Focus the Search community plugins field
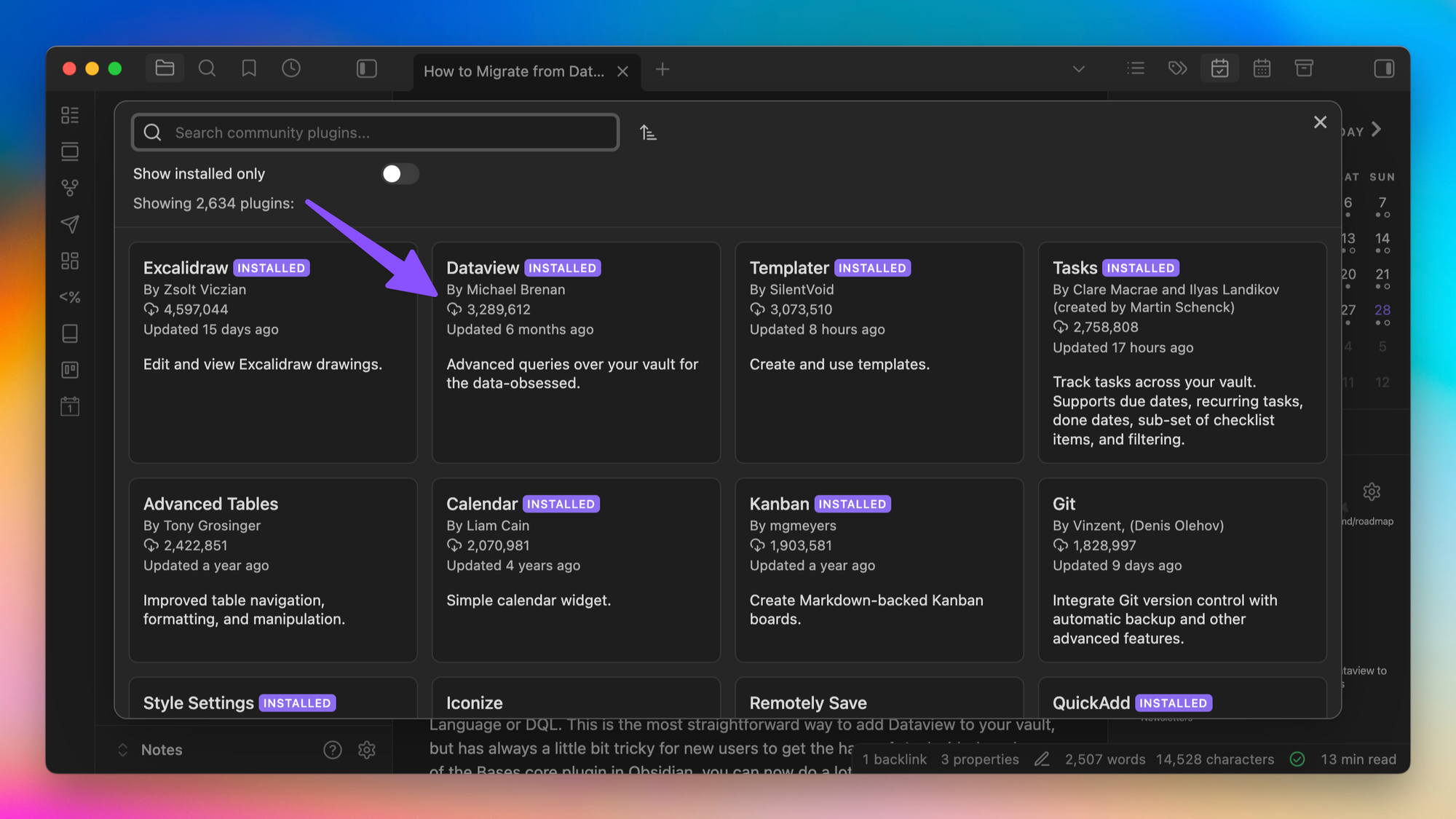This screenshot has height=819, width=1456. [x=376, y=132]
